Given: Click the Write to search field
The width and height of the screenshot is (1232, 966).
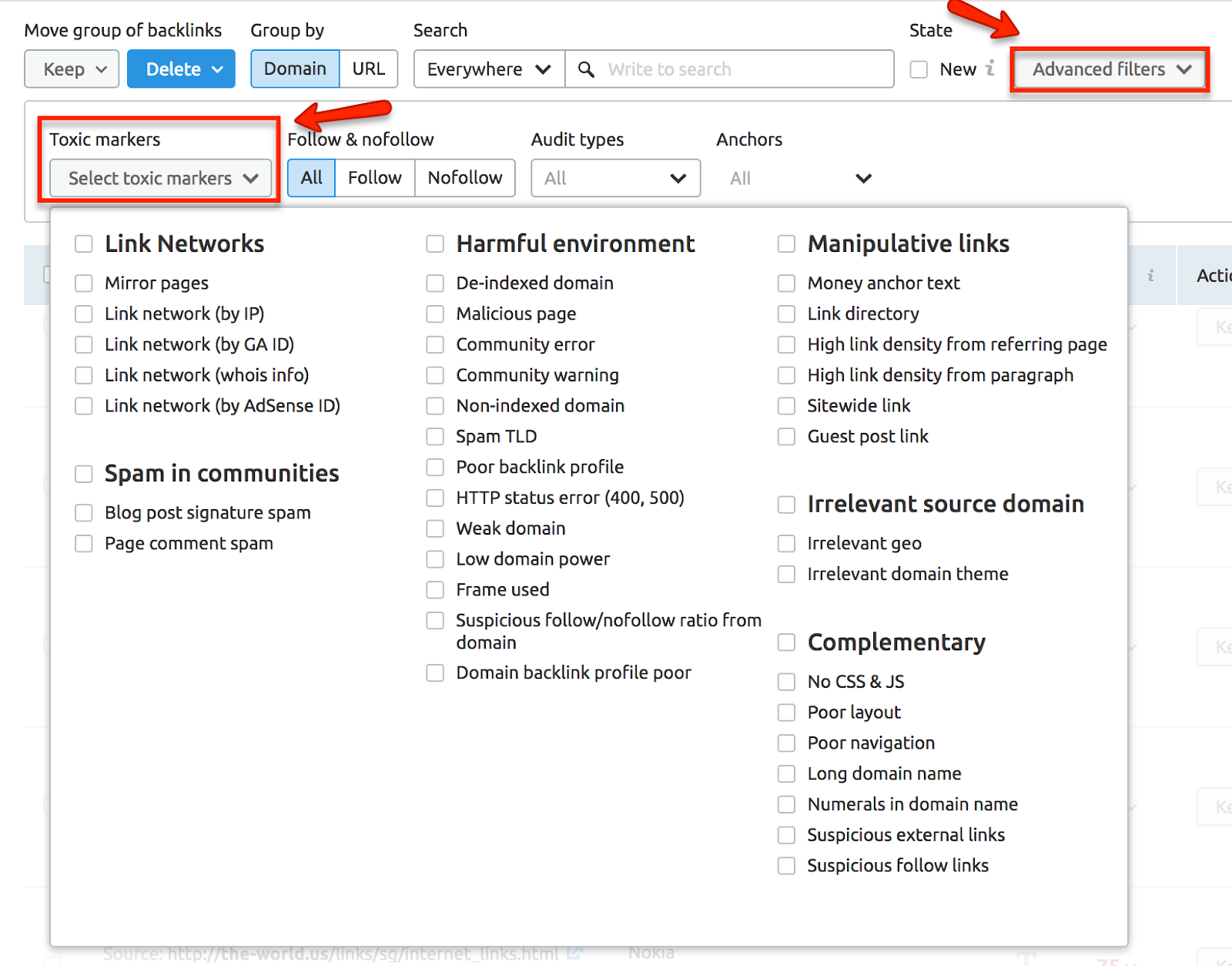Looking at the screenshot, I should pos(729,69).
